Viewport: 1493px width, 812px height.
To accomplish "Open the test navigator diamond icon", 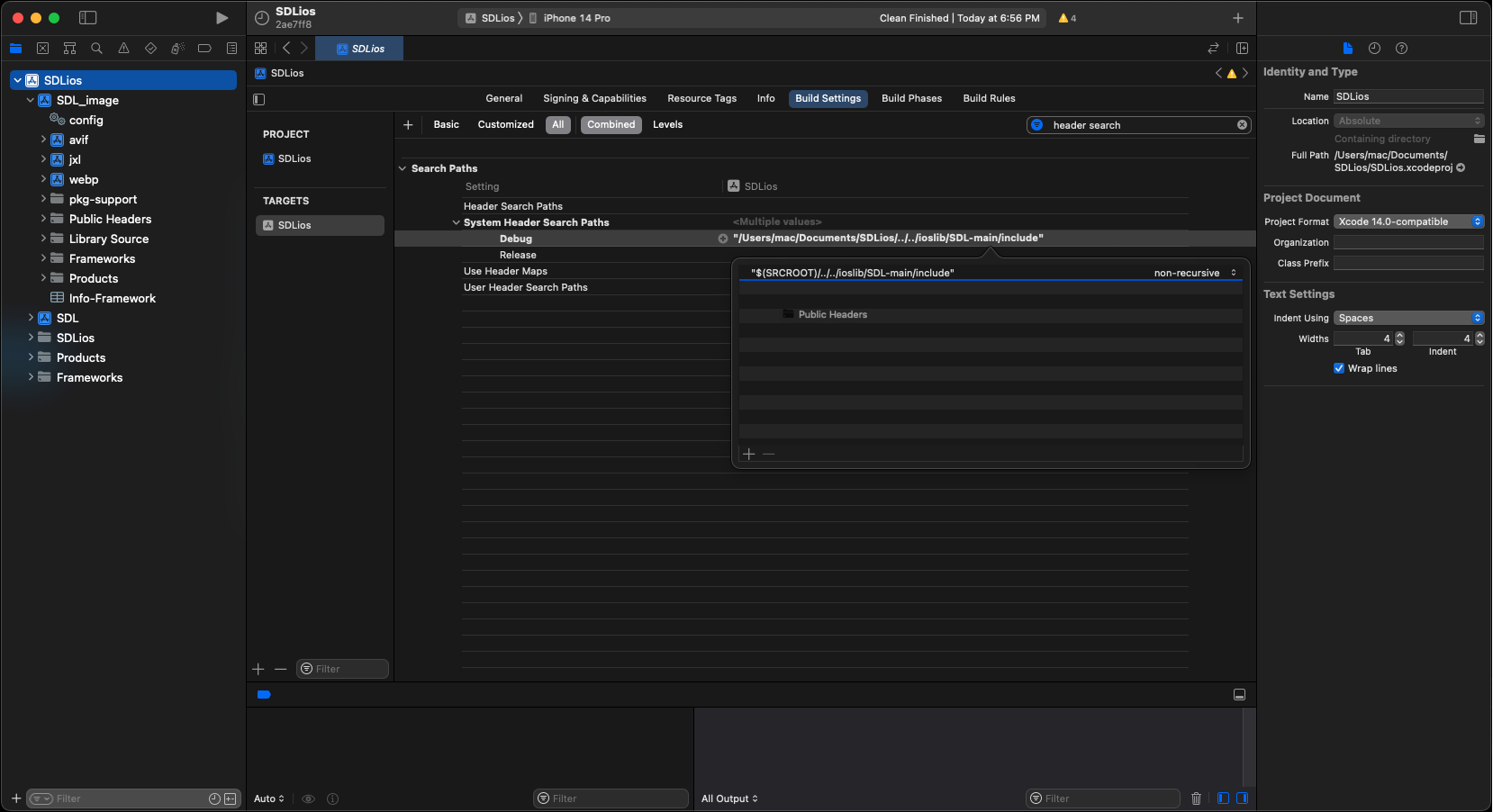I will 150,49.
